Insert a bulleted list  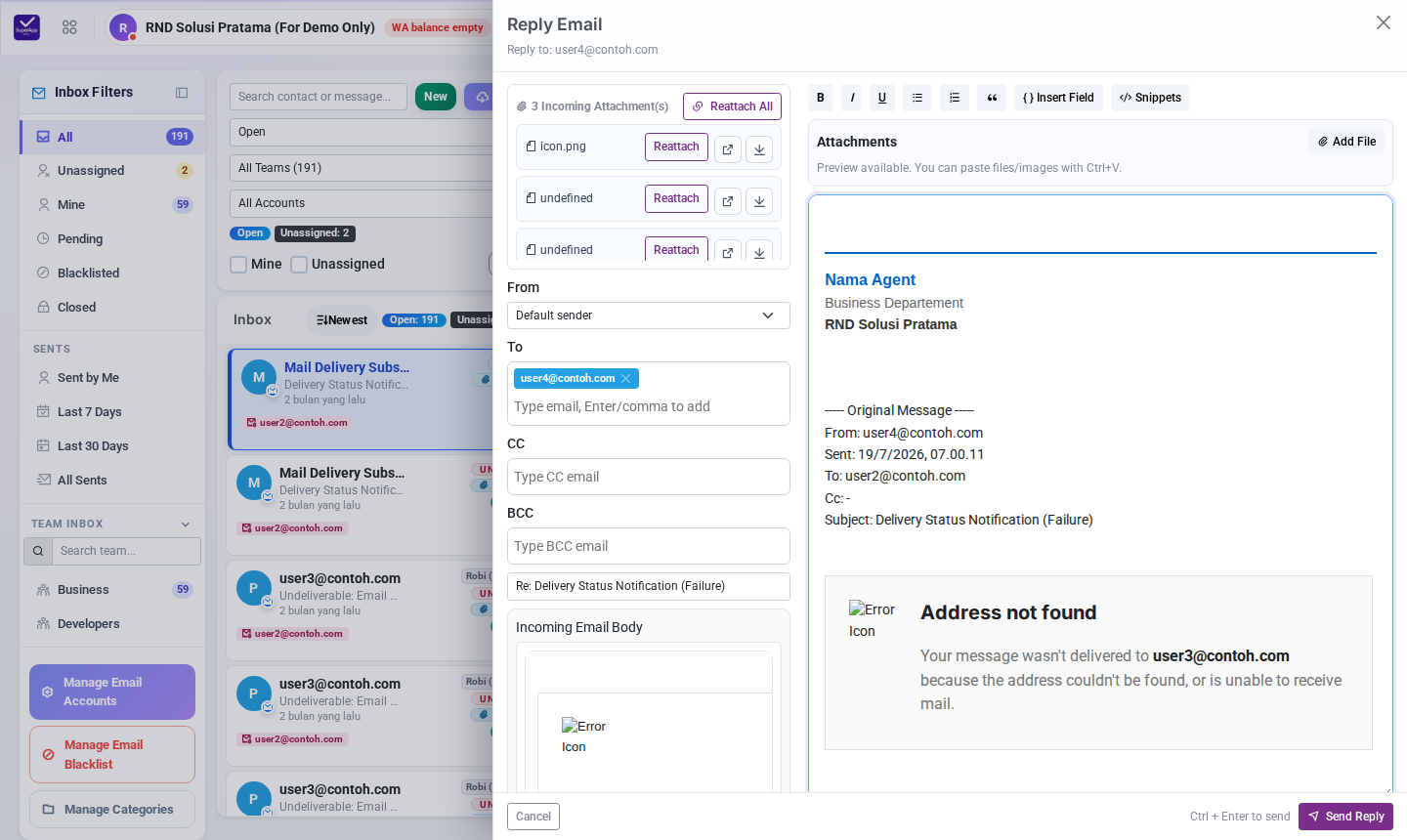(x=917, y=98)
